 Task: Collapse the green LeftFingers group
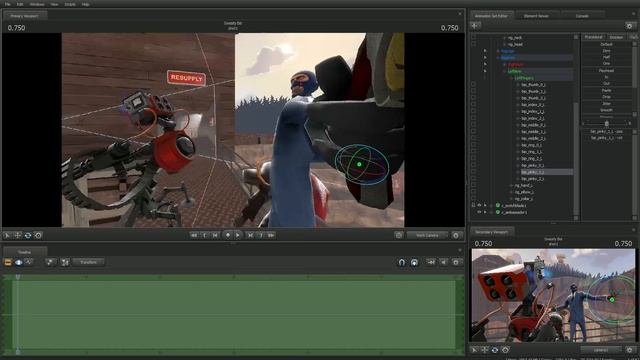click(x=511, y=78)
